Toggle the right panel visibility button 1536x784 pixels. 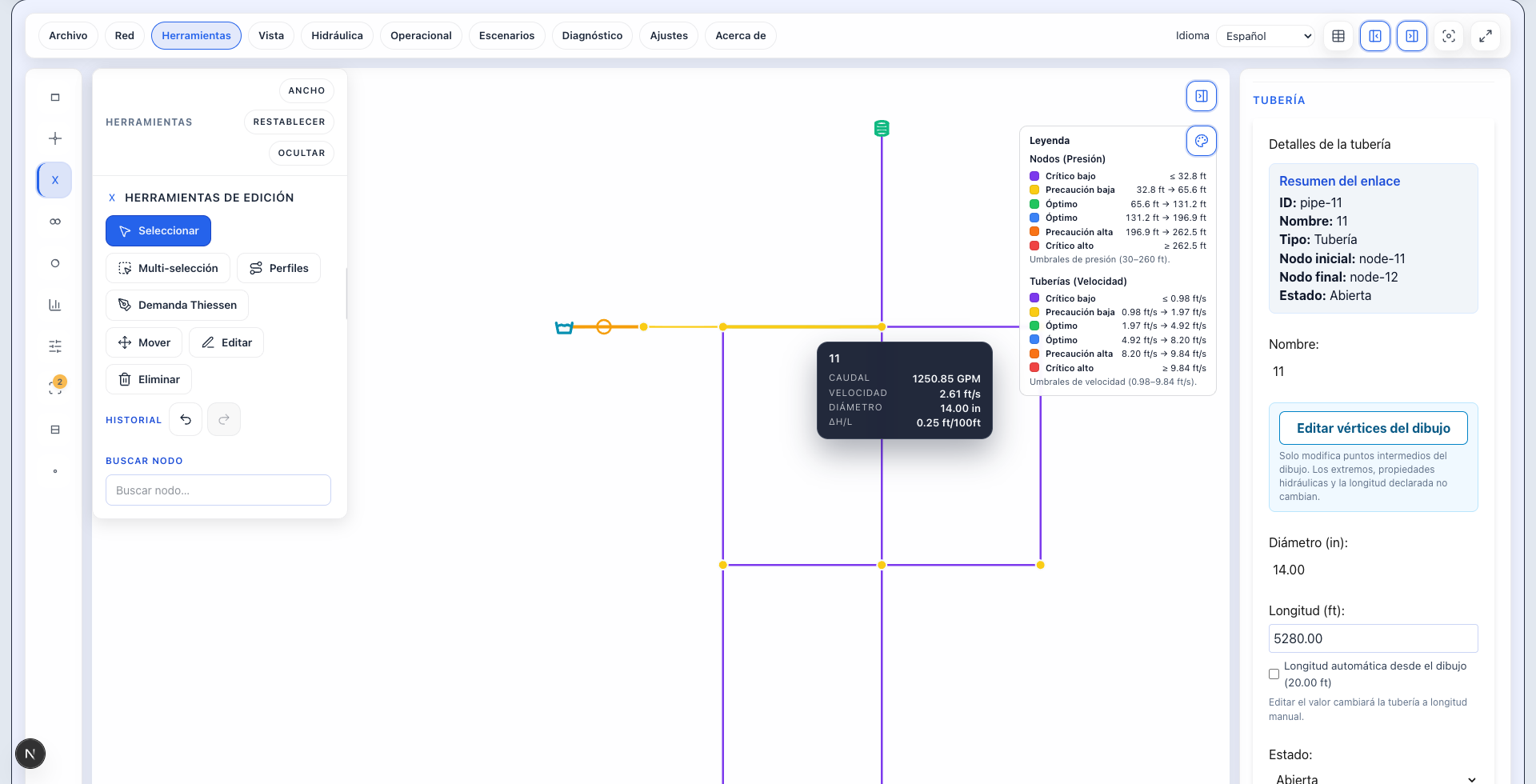pos(1412,36)
